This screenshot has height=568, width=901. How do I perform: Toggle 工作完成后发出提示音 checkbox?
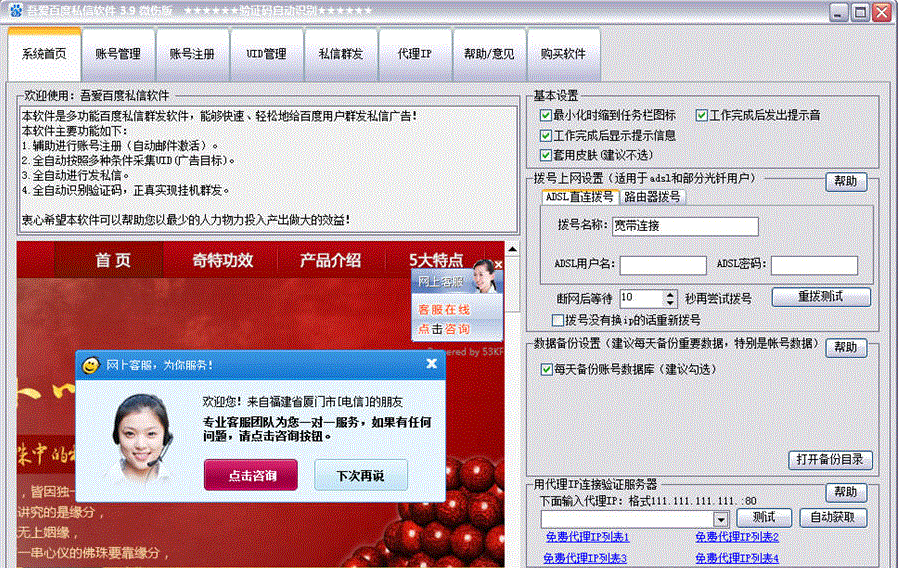pos(702,116)
